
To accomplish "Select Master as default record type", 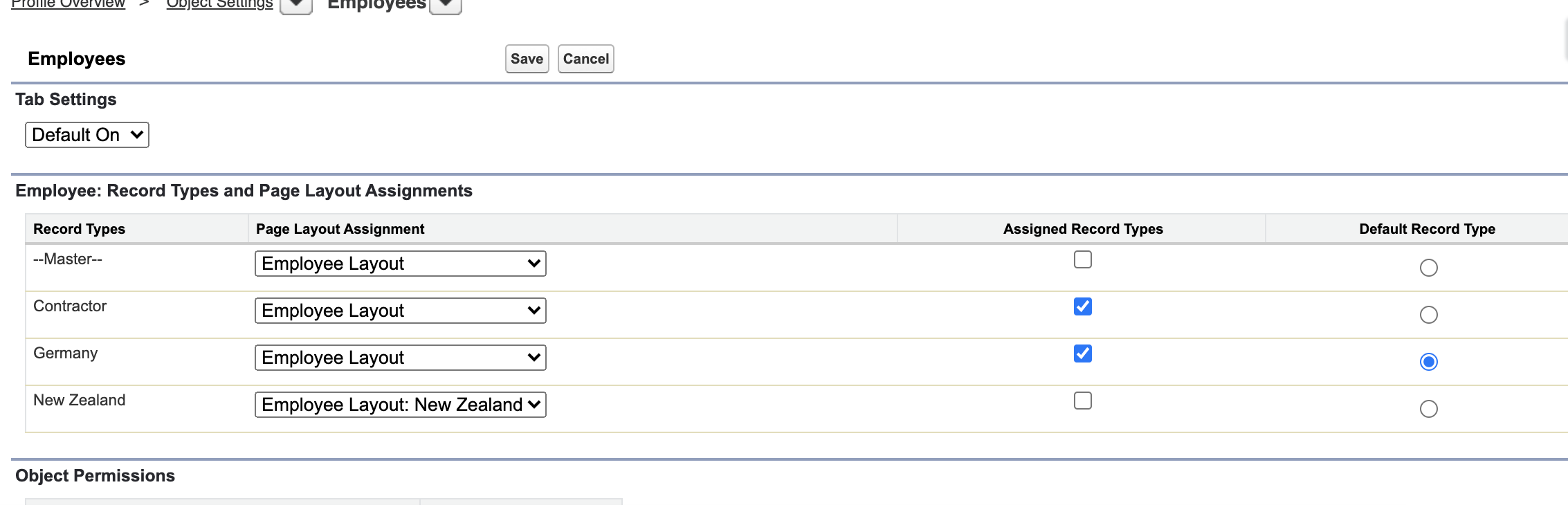I will tap(1428, 268).
